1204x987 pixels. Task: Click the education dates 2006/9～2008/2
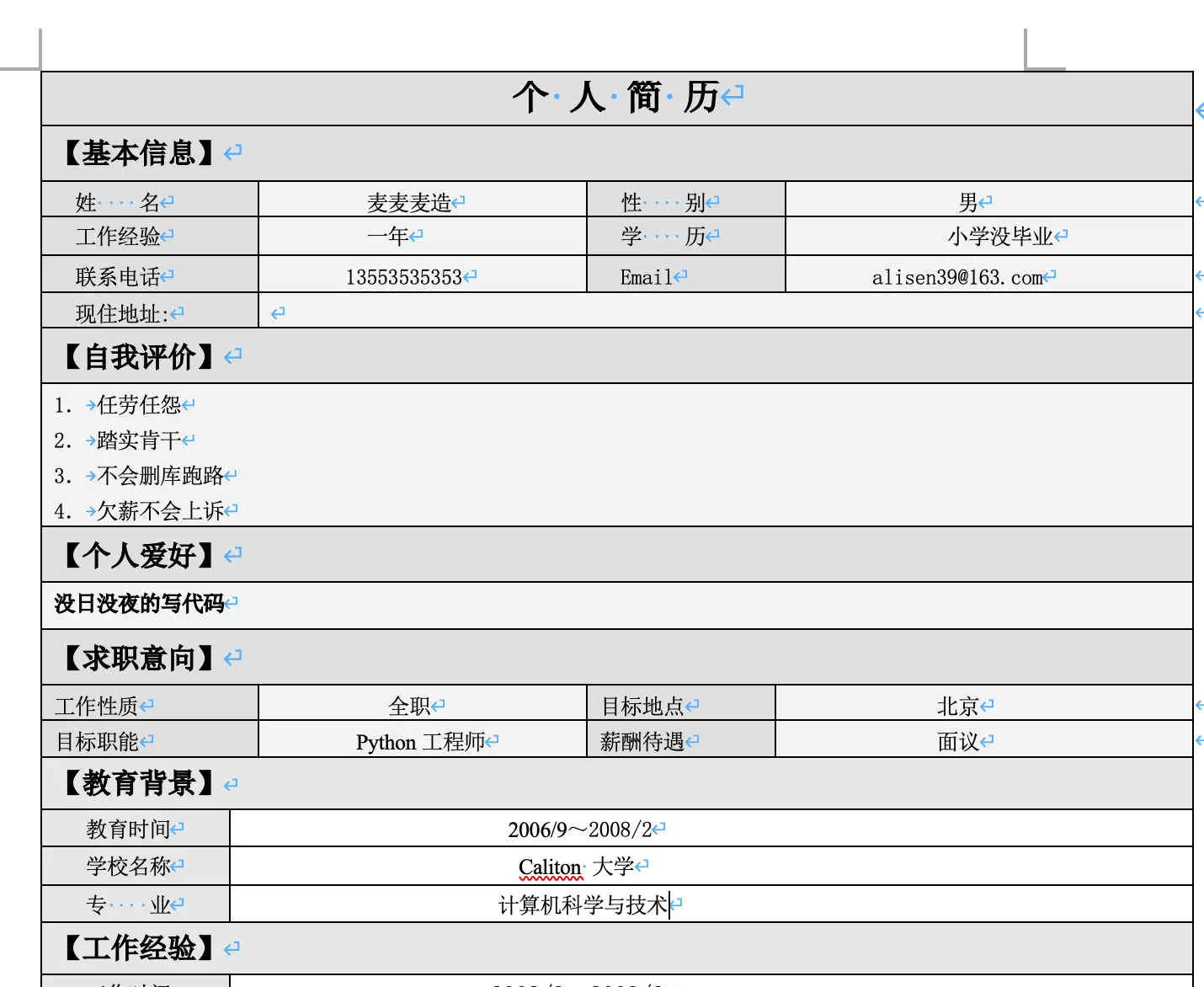580,830
